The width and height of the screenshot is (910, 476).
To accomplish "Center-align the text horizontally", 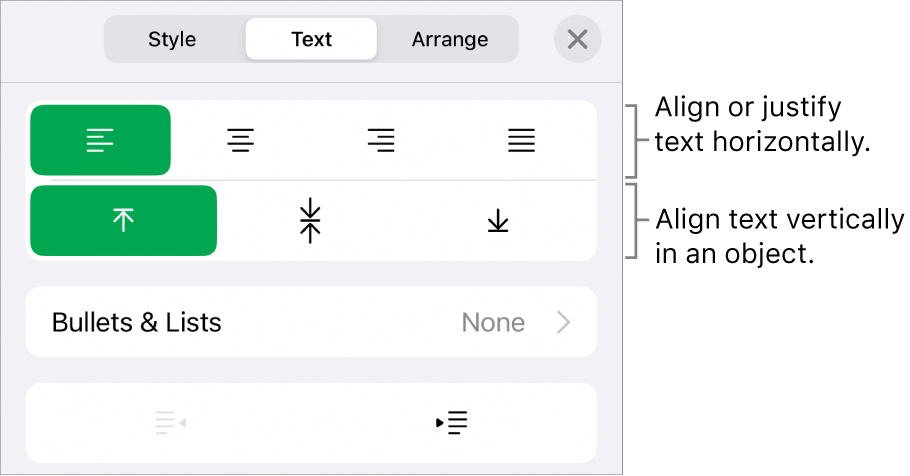I will (x=240, y=141).
